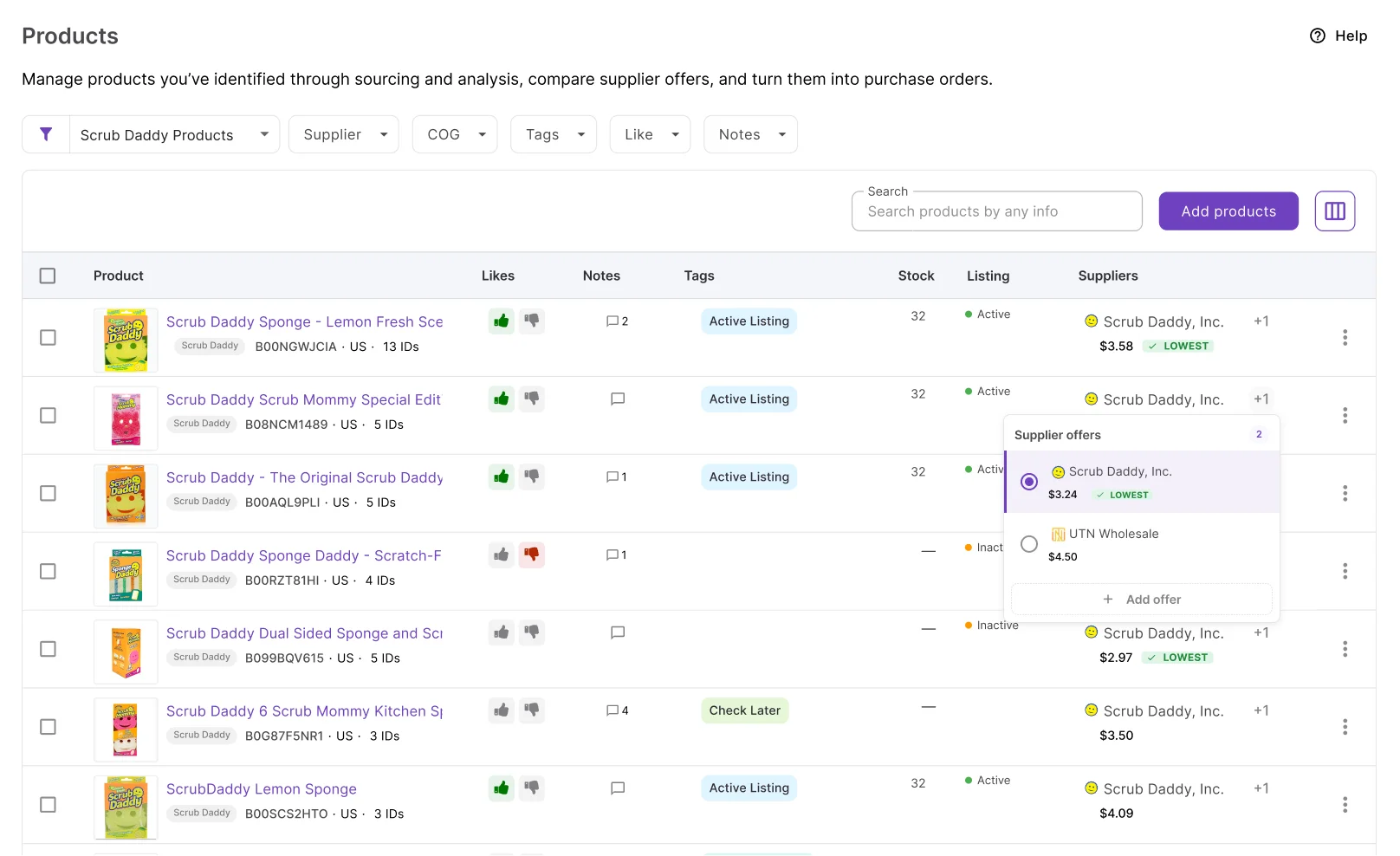Tick checkbox for The Original Scrub Daddy
The width and height of the screenshot is (1400, 856).
(48, 493)
